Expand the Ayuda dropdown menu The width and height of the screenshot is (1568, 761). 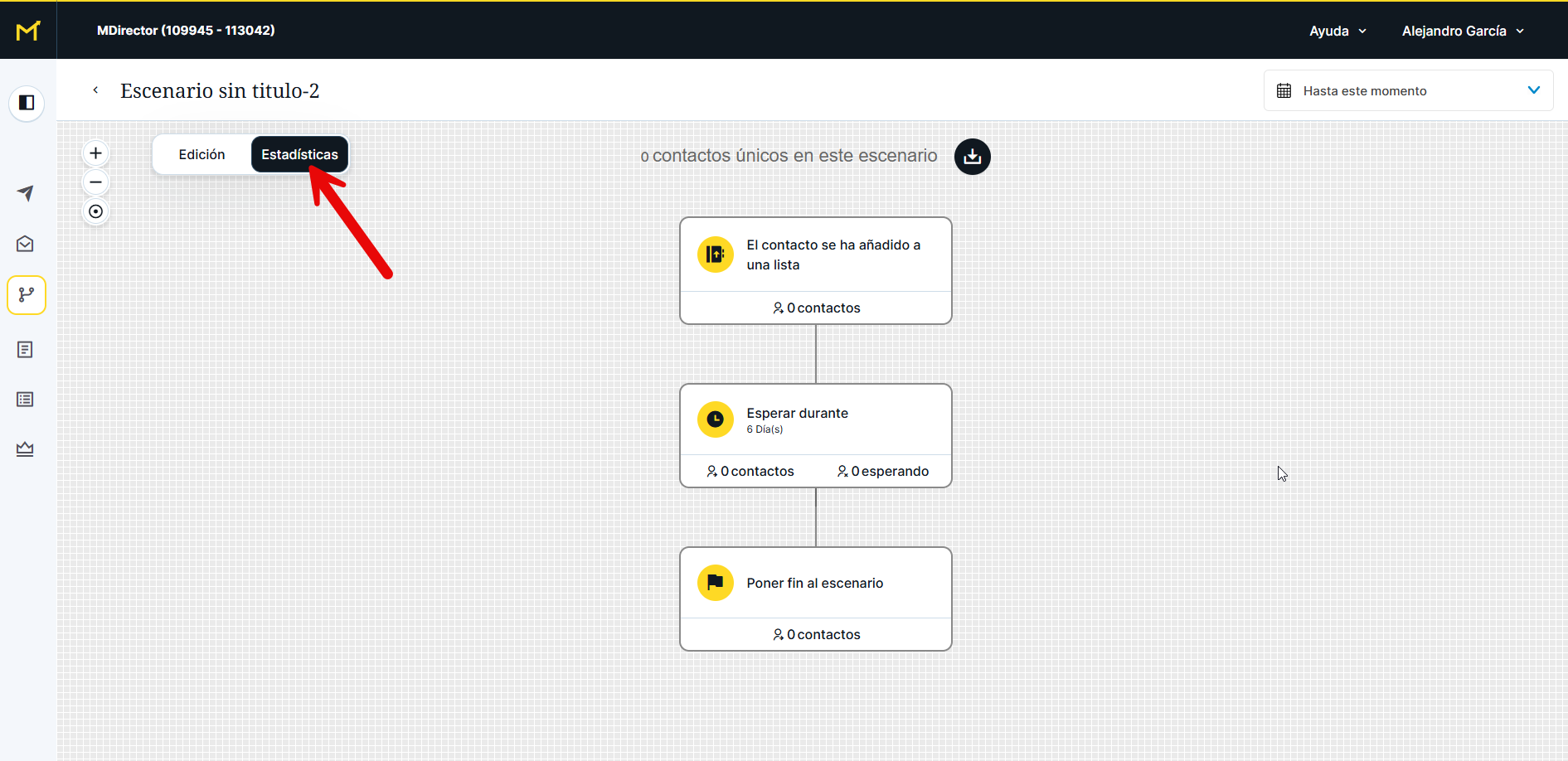tap(1337, 32)
